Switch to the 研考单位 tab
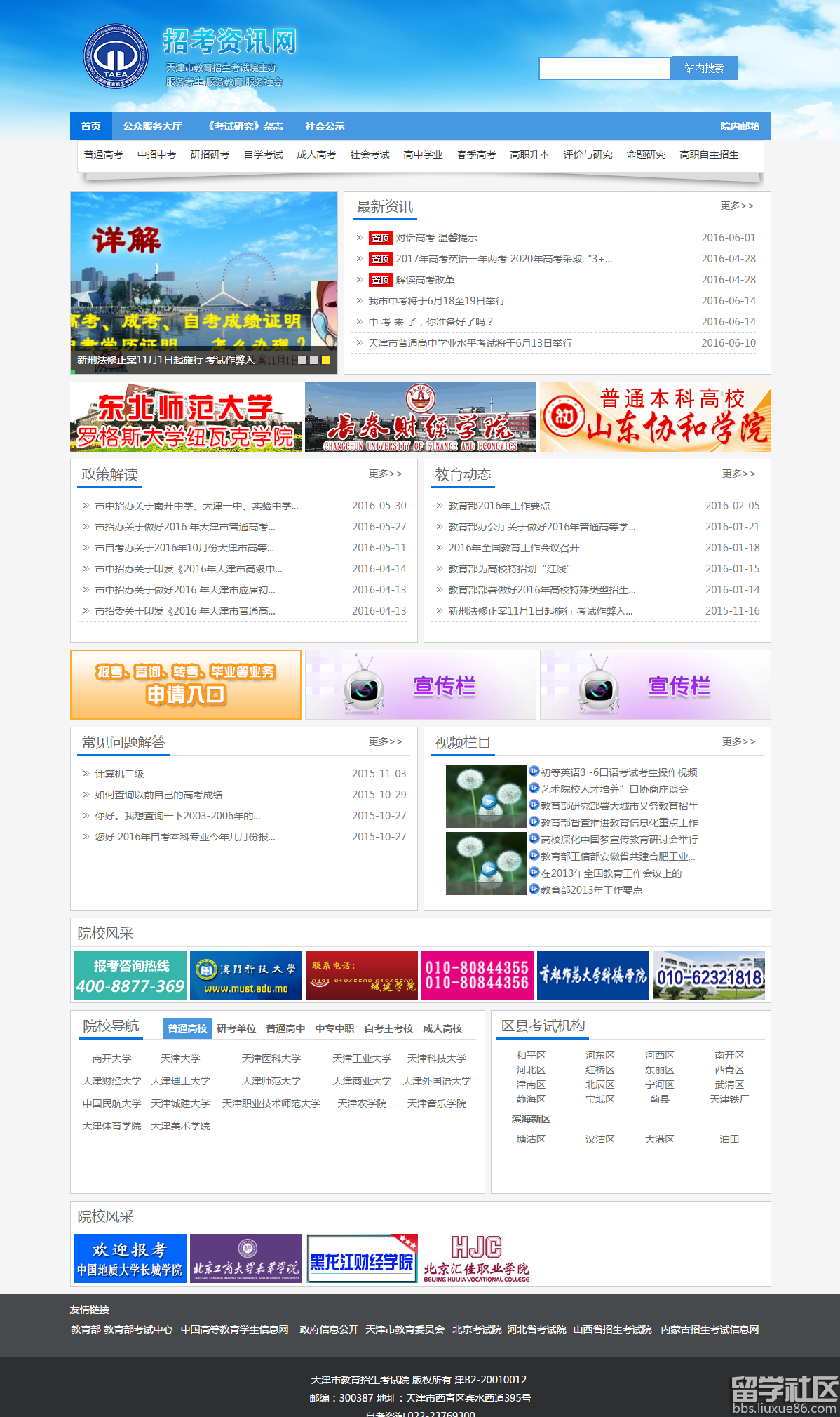This screenshot has height=1417, width=840. tap(236, 1028)
